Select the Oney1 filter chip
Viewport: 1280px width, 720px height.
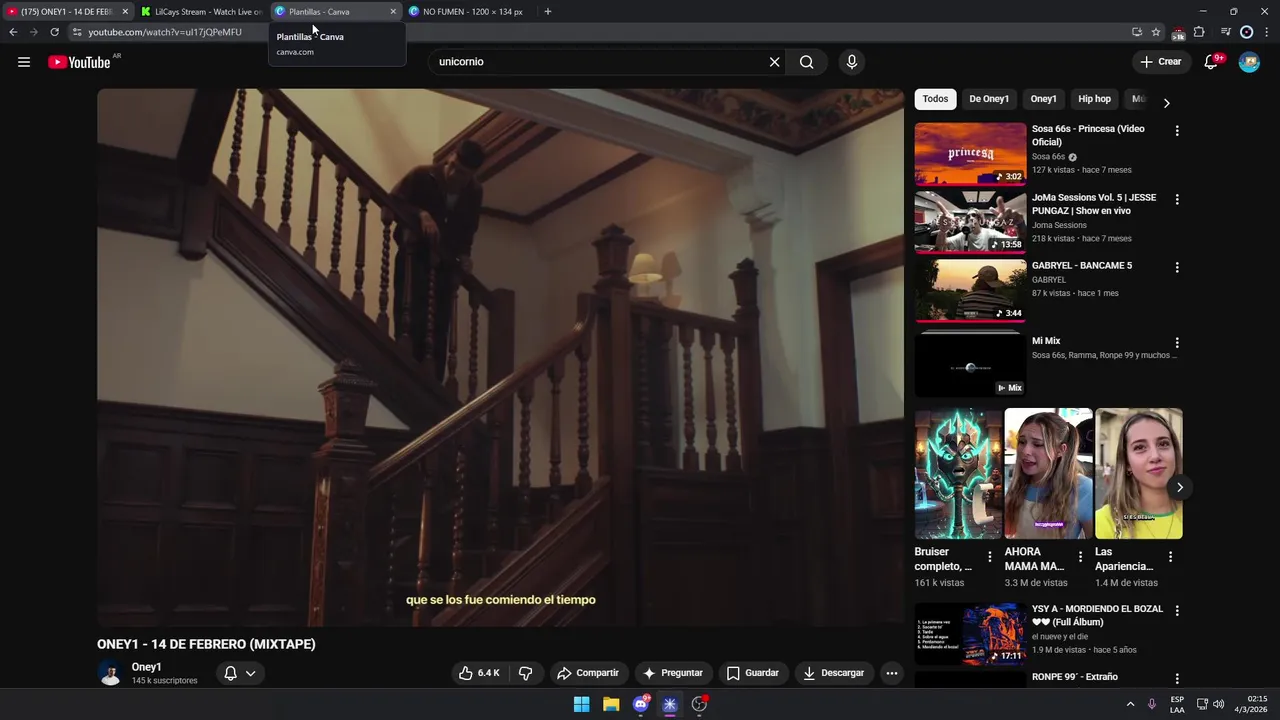[x=1043, y=99]
